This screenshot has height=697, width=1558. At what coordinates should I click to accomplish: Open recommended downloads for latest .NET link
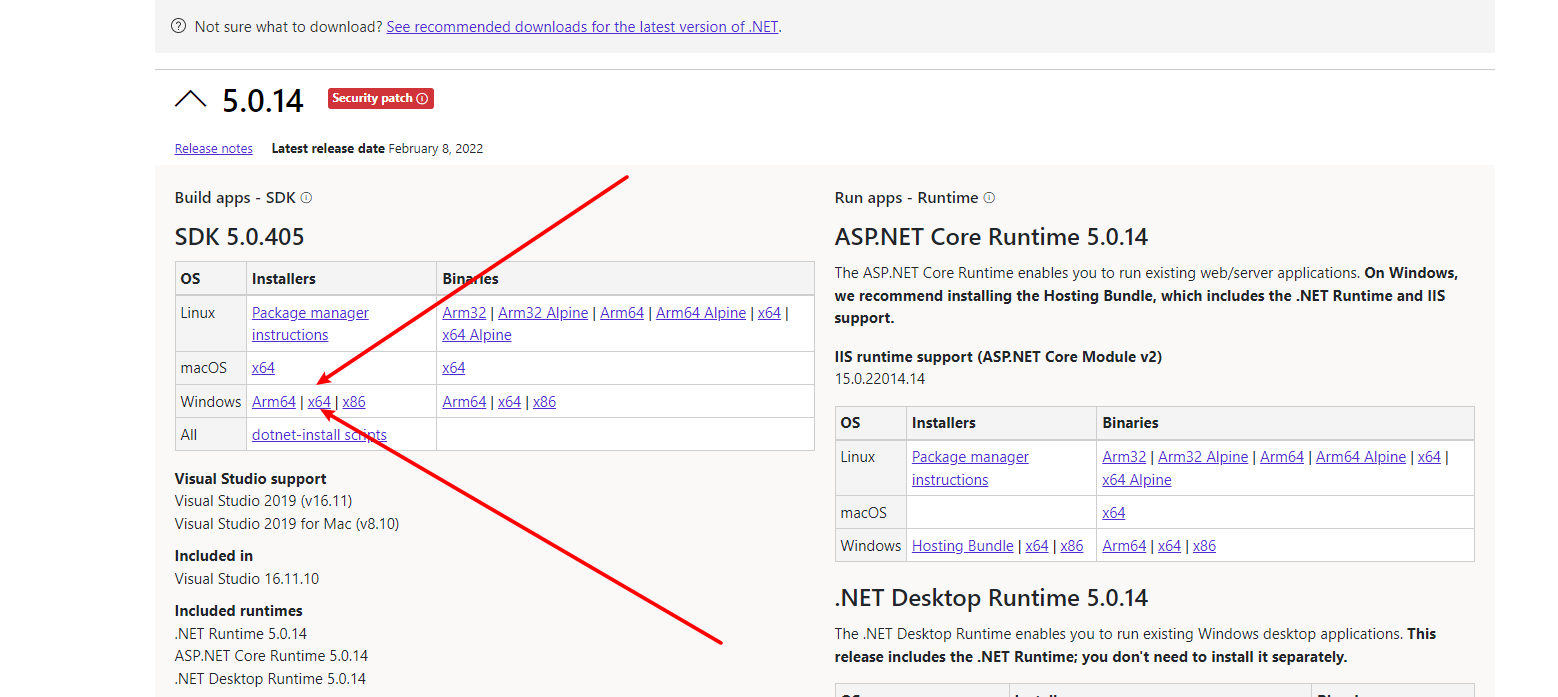(x=582, y=27)
